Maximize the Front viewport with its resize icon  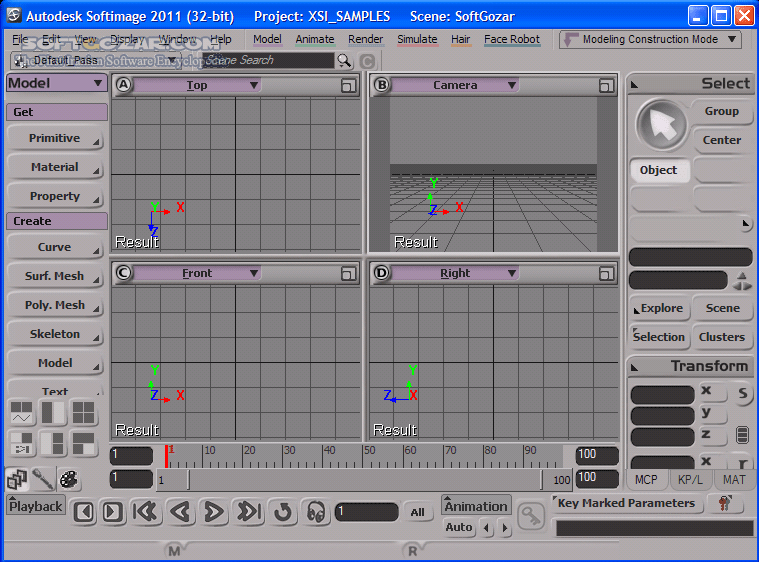(348, 273)
